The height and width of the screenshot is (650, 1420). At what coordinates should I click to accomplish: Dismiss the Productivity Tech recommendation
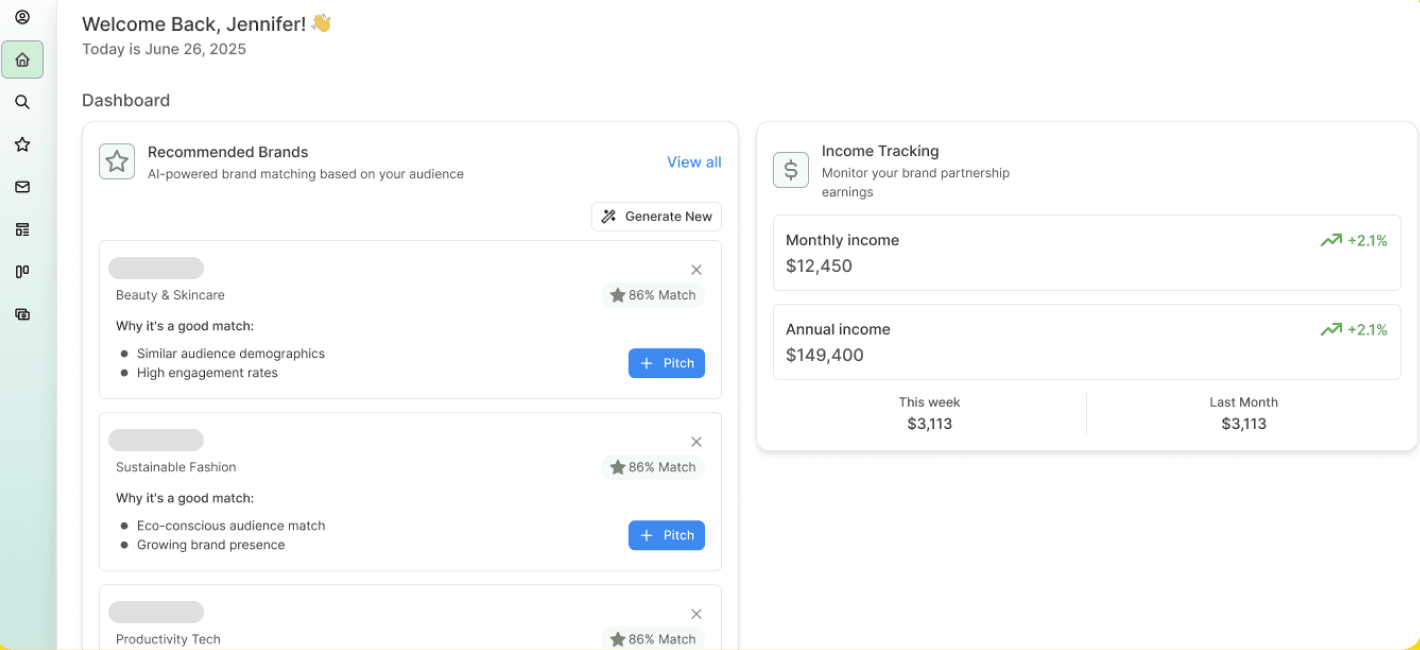pyautogui.click(x=696, y=613)
